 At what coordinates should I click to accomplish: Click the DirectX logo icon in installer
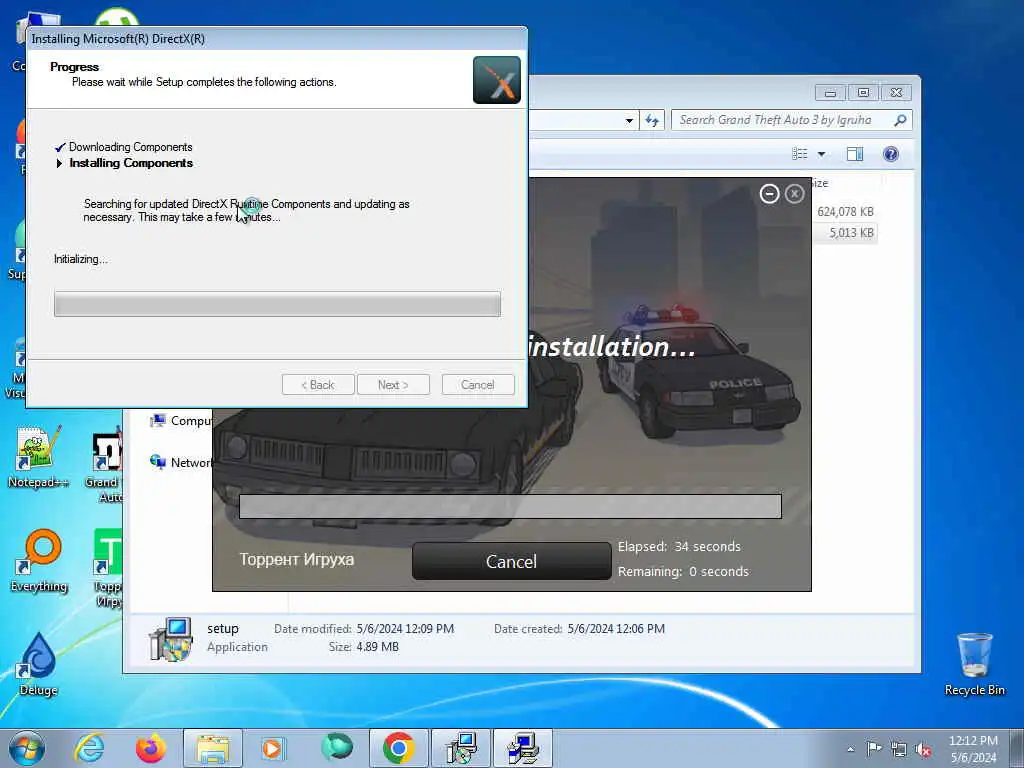click(x=496, y=80)
